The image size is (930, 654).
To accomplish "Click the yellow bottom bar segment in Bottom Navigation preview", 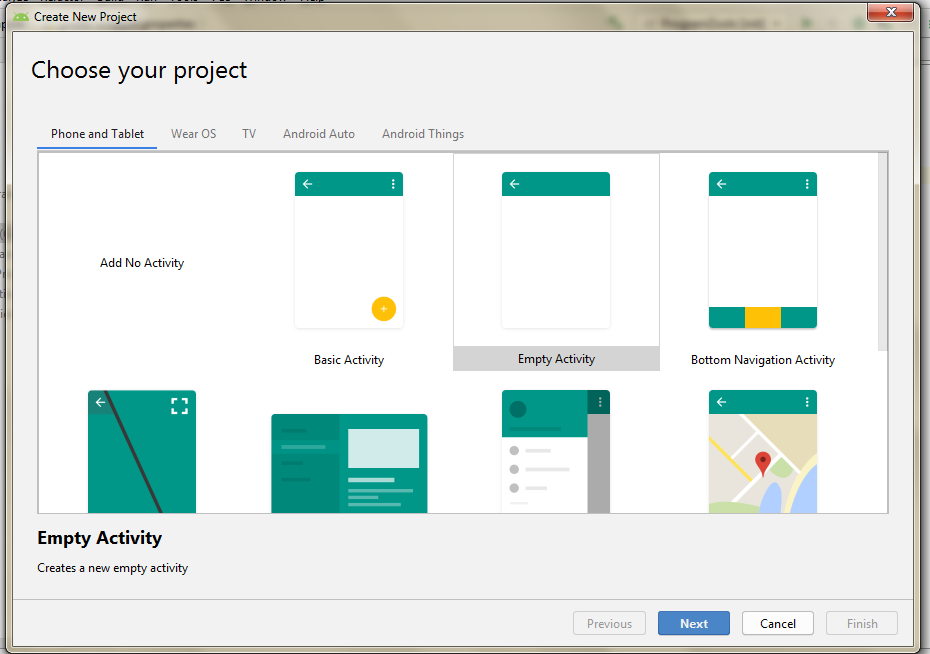I will [763, 317].
